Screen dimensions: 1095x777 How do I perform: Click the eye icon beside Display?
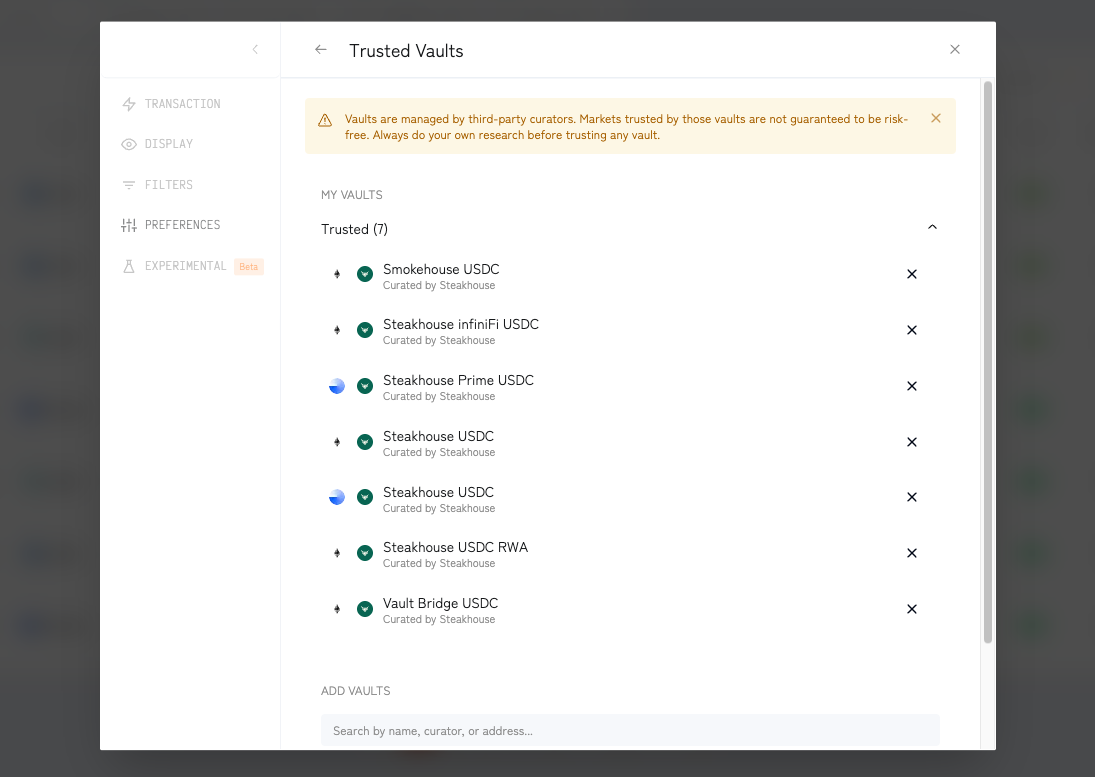pos(128,145)
